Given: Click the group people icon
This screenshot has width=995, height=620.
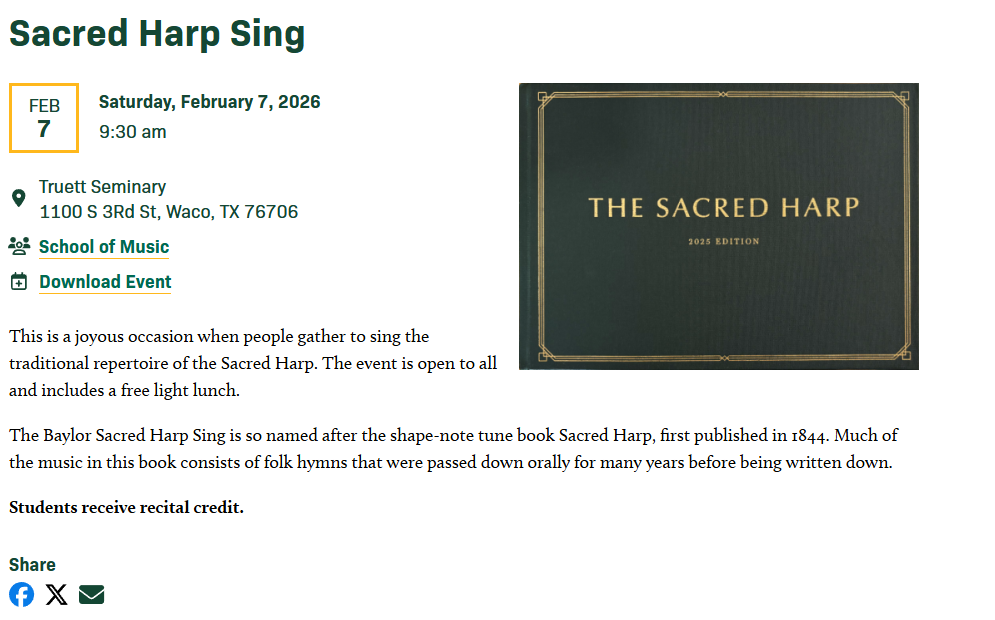Looking at the screenshot, I should pyautogui.click(x=19, y=246).
